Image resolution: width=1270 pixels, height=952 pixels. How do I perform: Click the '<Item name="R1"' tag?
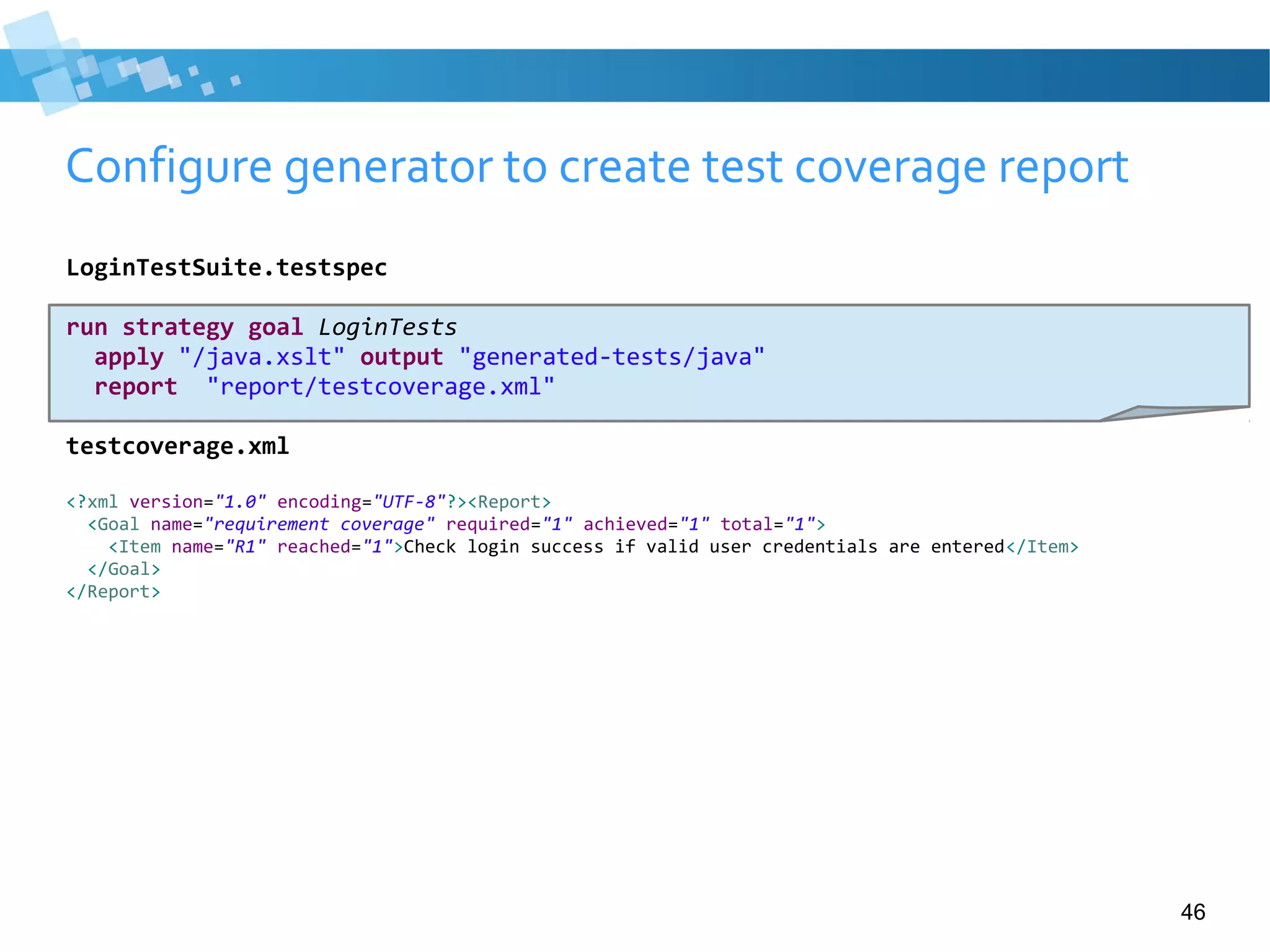pos(188,547)
